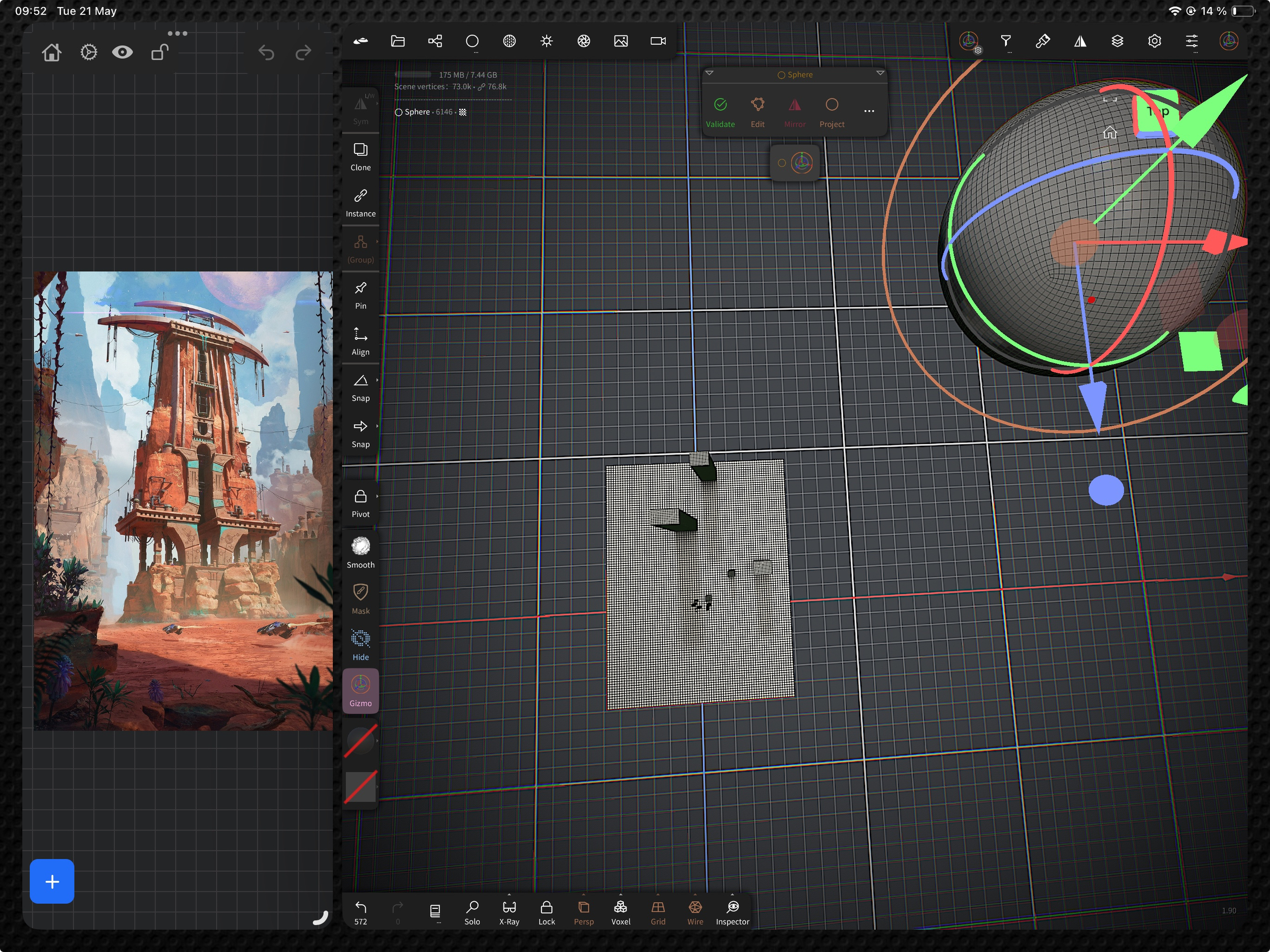Toggle eye visibility in reference panel
1270x952 pixels.
(122, 52)
